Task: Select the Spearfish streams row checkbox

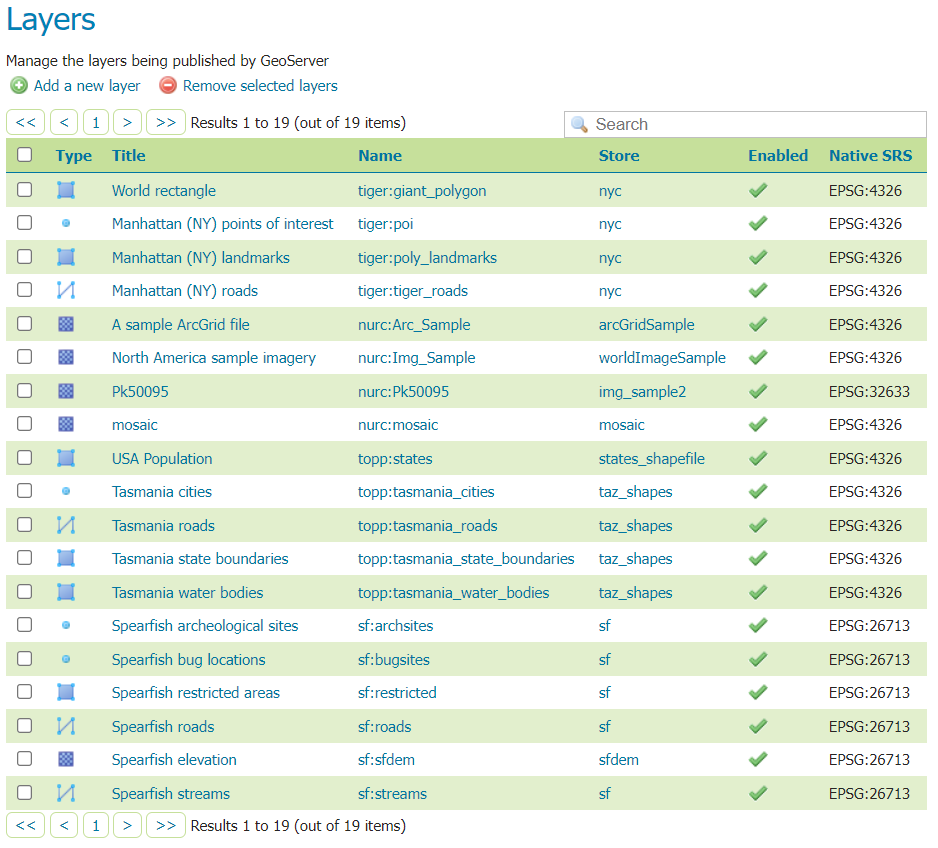Action: (25, 794)
